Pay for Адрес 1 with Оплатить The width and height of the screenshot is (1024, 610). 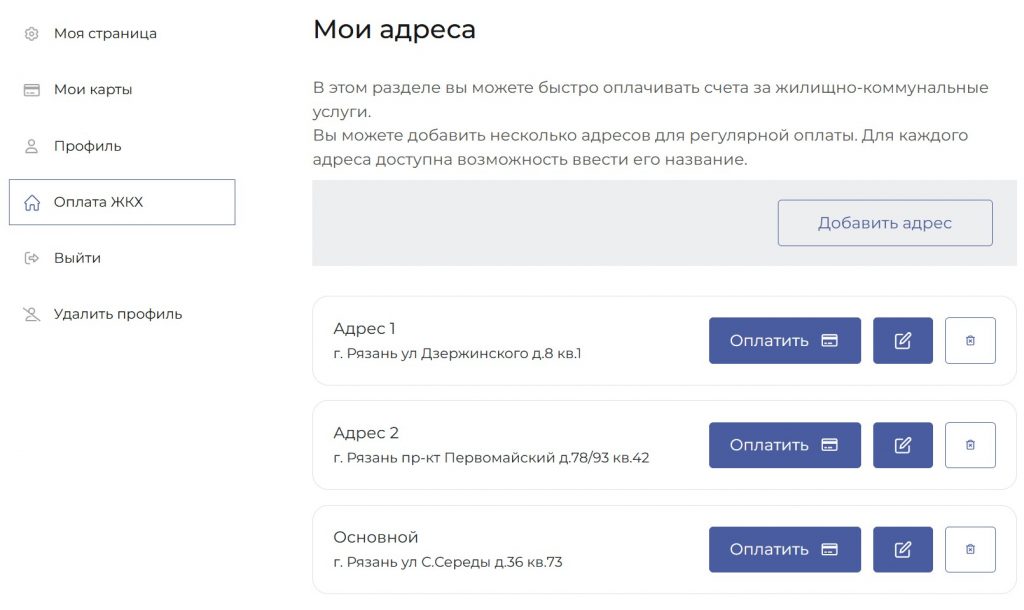coord(784,341)
